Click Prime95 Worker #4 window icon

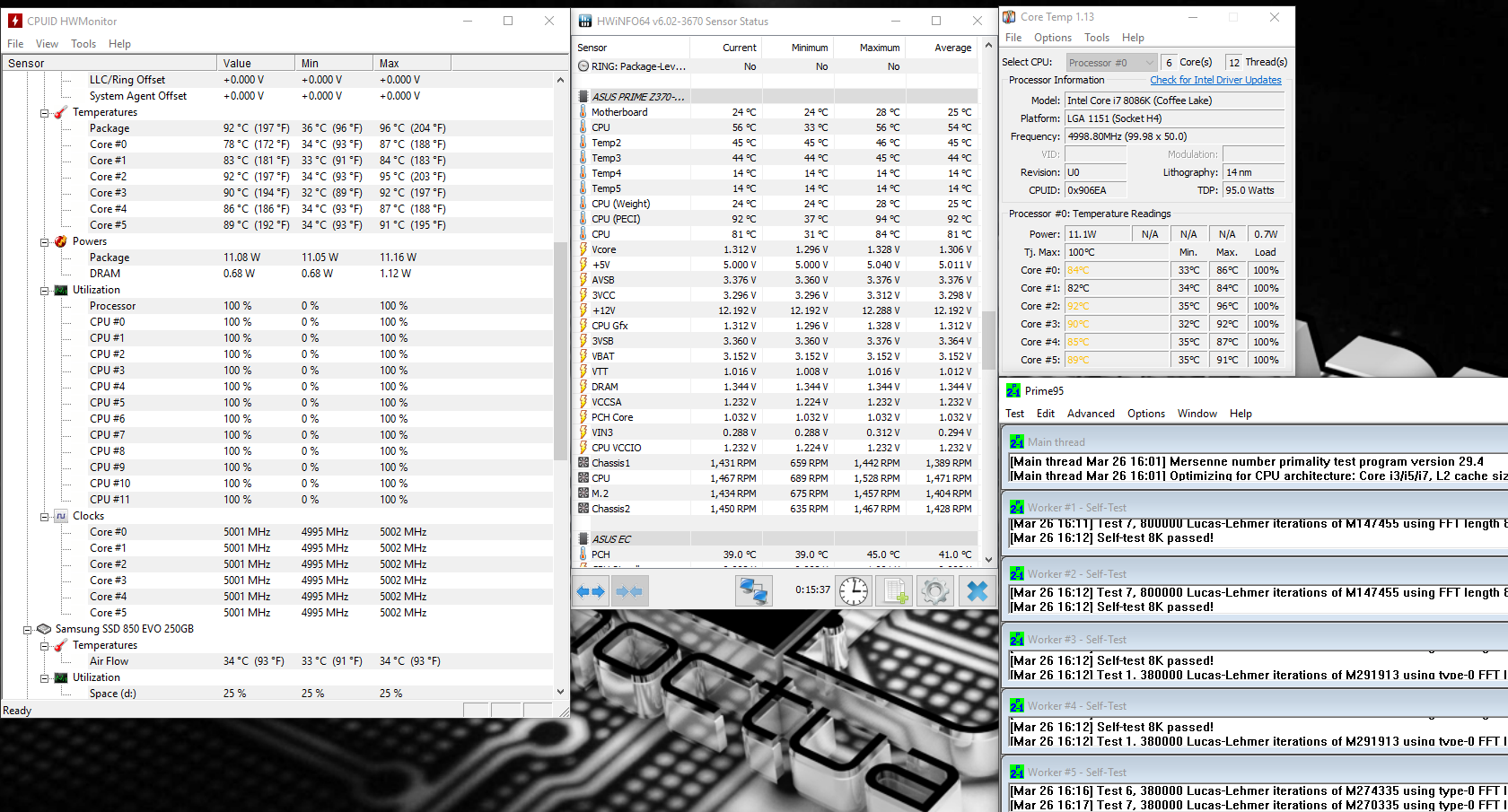coord(1016,705)
